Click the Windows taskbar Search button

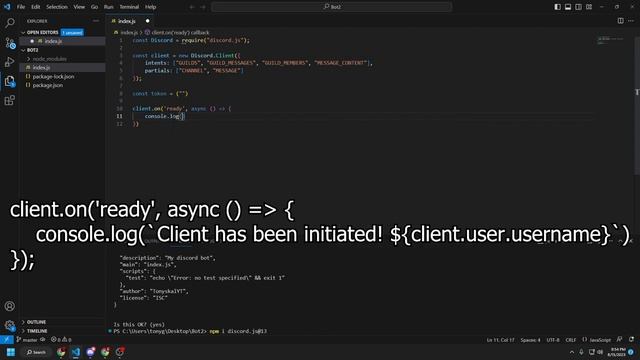[36, 352]
